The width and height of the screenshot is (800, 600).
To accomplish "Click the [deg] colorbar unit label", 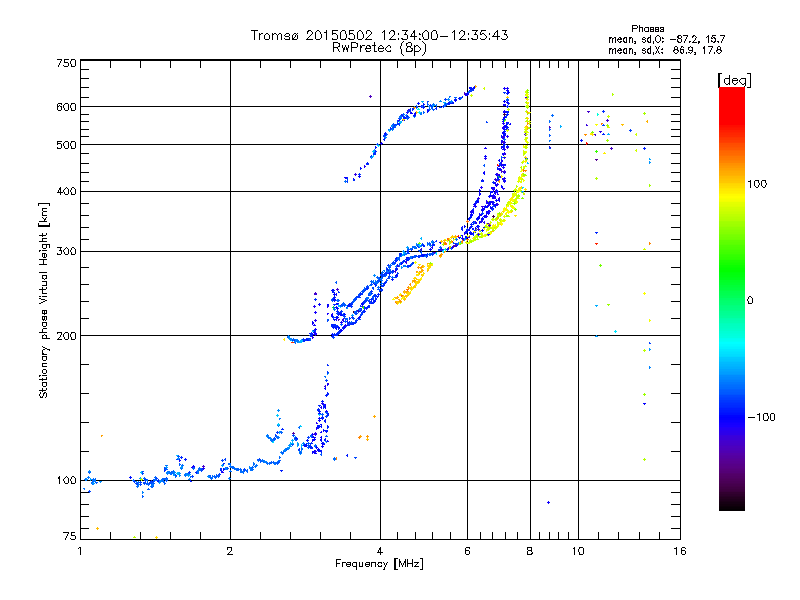I will [734, 79].
